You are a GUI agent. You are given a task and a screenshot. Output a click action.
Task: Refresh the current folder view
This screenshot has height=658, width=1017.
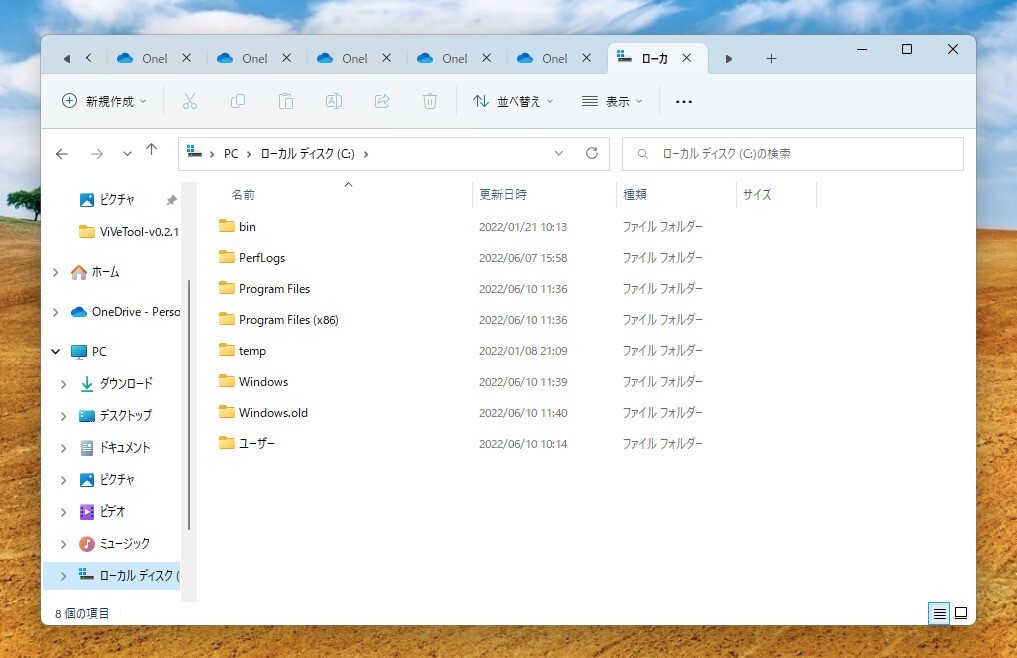point(592,153)
